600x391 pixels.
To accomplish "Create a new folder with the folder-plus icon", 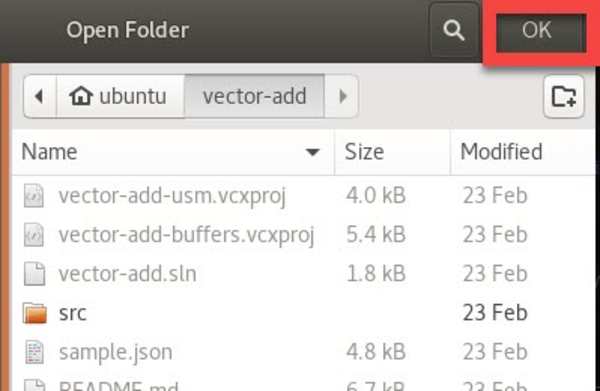I will (564, 96).
